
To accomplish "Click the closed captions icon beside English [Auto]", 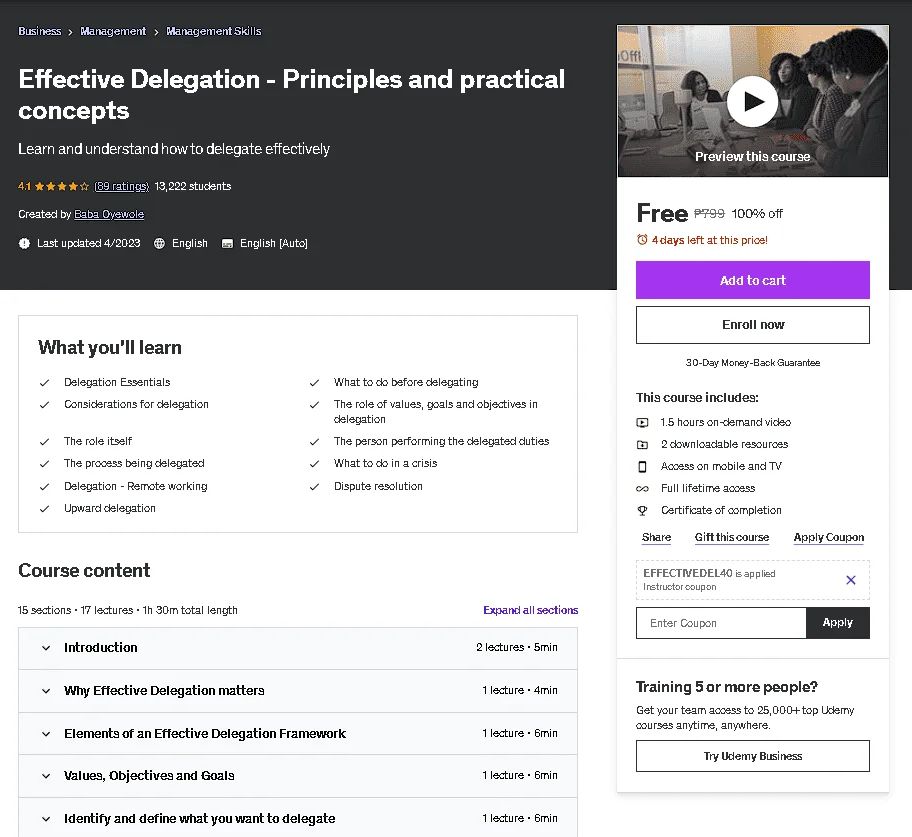I will [x=227, y=243].
